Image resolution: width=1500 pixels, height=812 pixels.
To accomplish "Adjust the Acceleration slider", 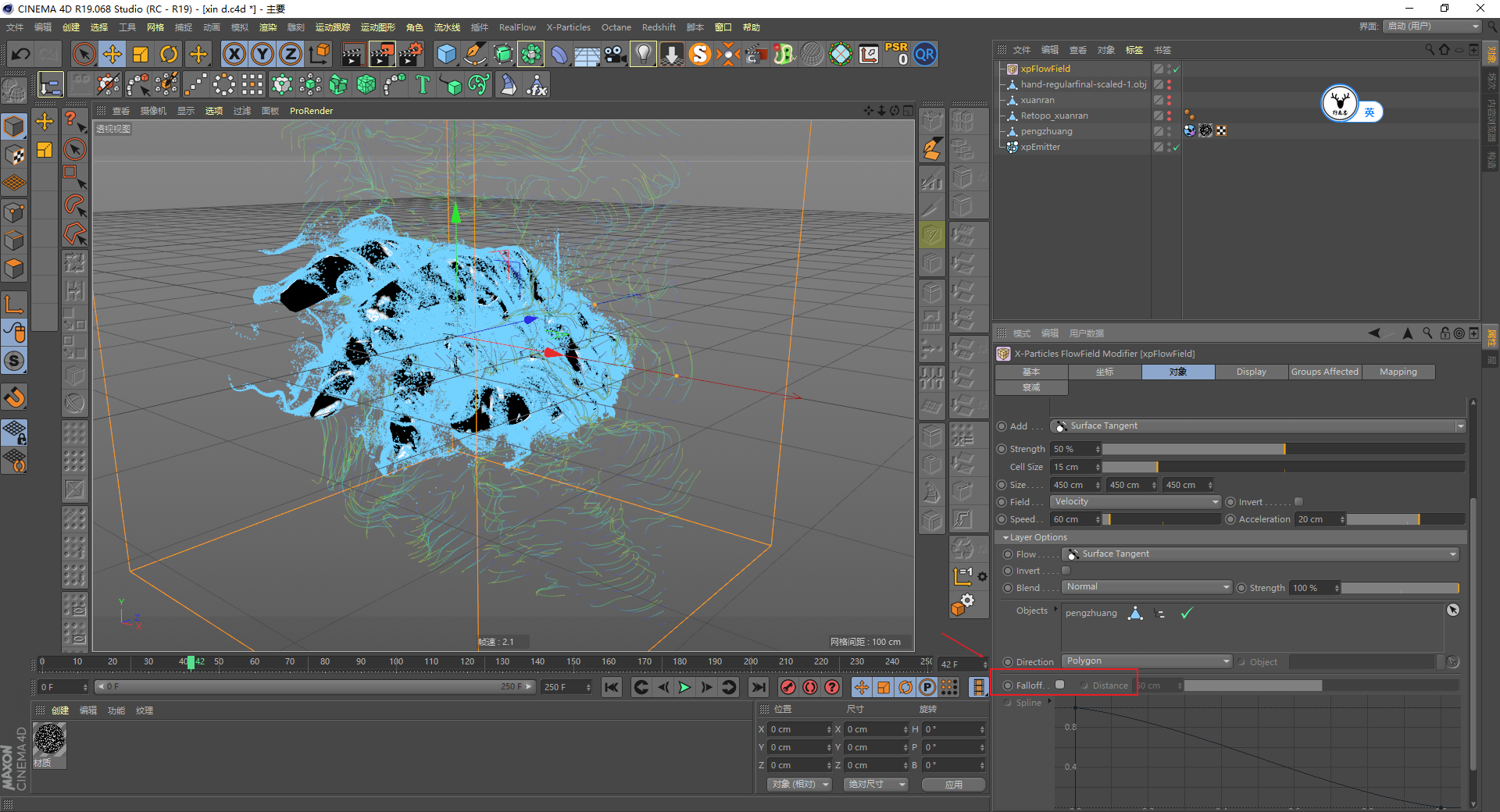I will (1405, 519).
